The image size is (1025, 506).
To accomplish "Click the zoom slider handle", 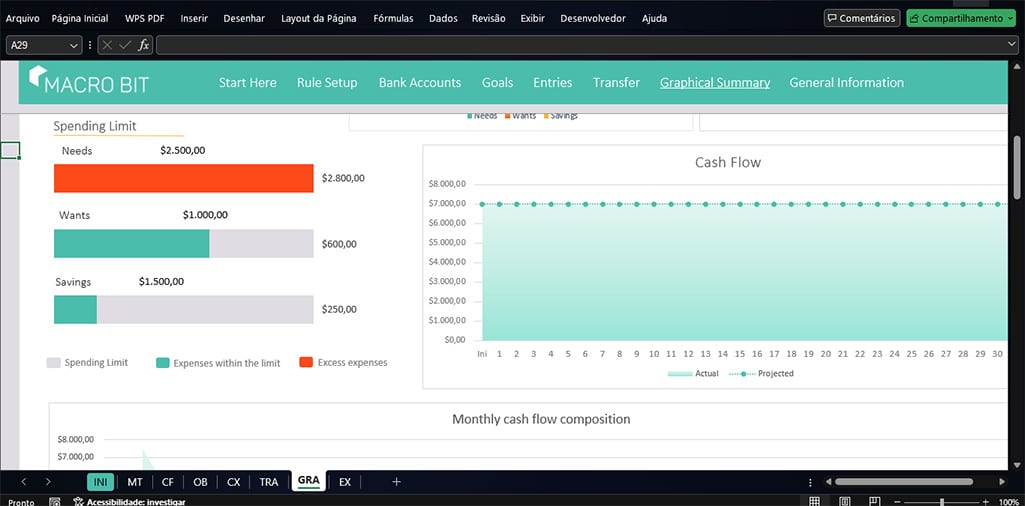I will pos(941,501).
